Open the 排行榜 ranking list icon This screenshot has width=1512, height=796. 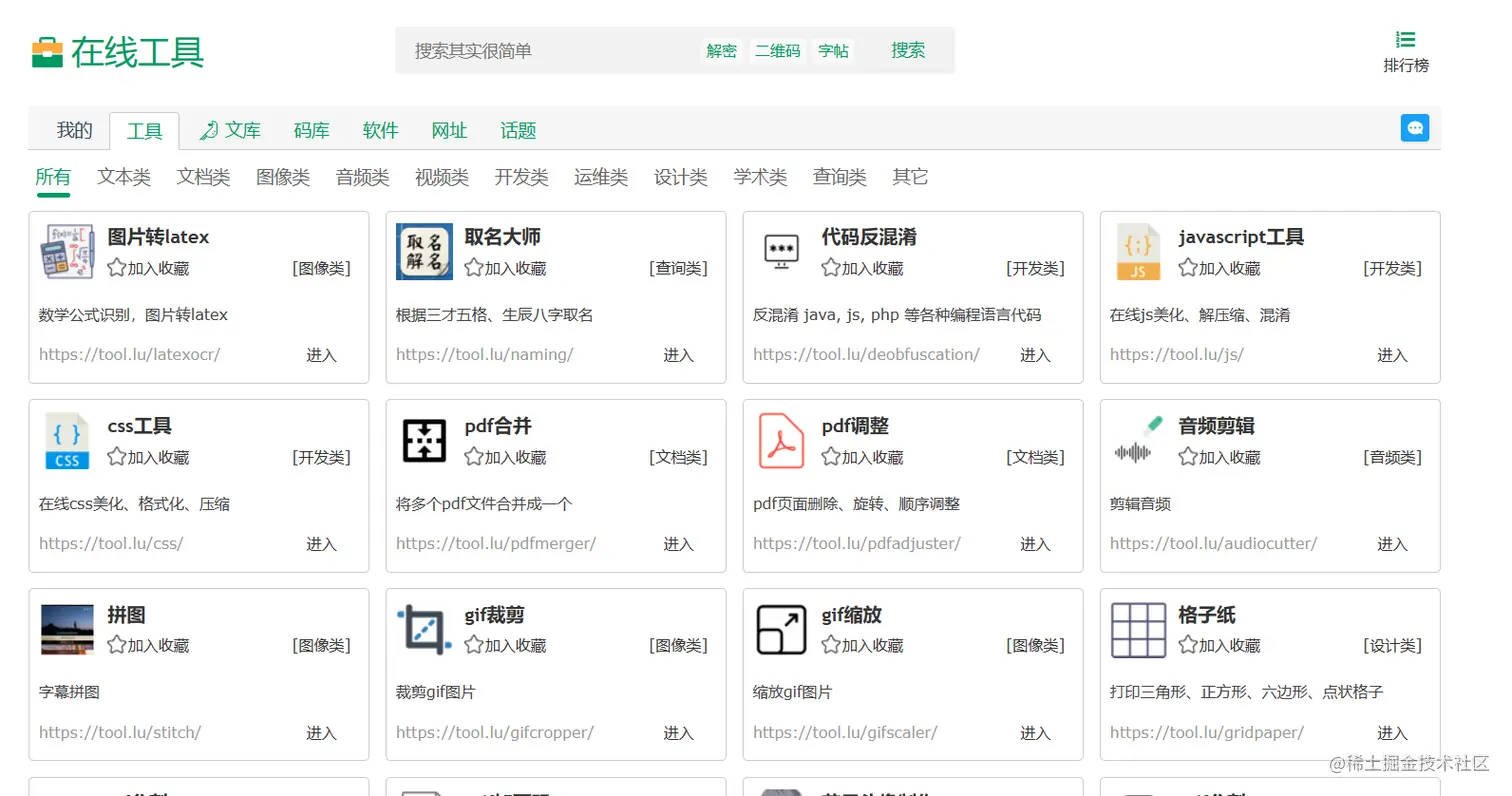1405,40
